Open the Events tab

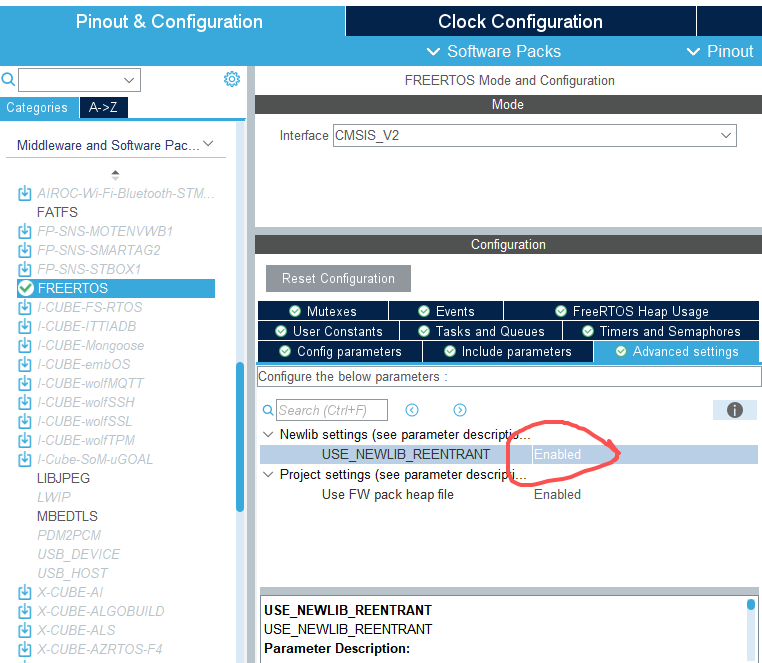pyautogui.click(x=446, y=311)
